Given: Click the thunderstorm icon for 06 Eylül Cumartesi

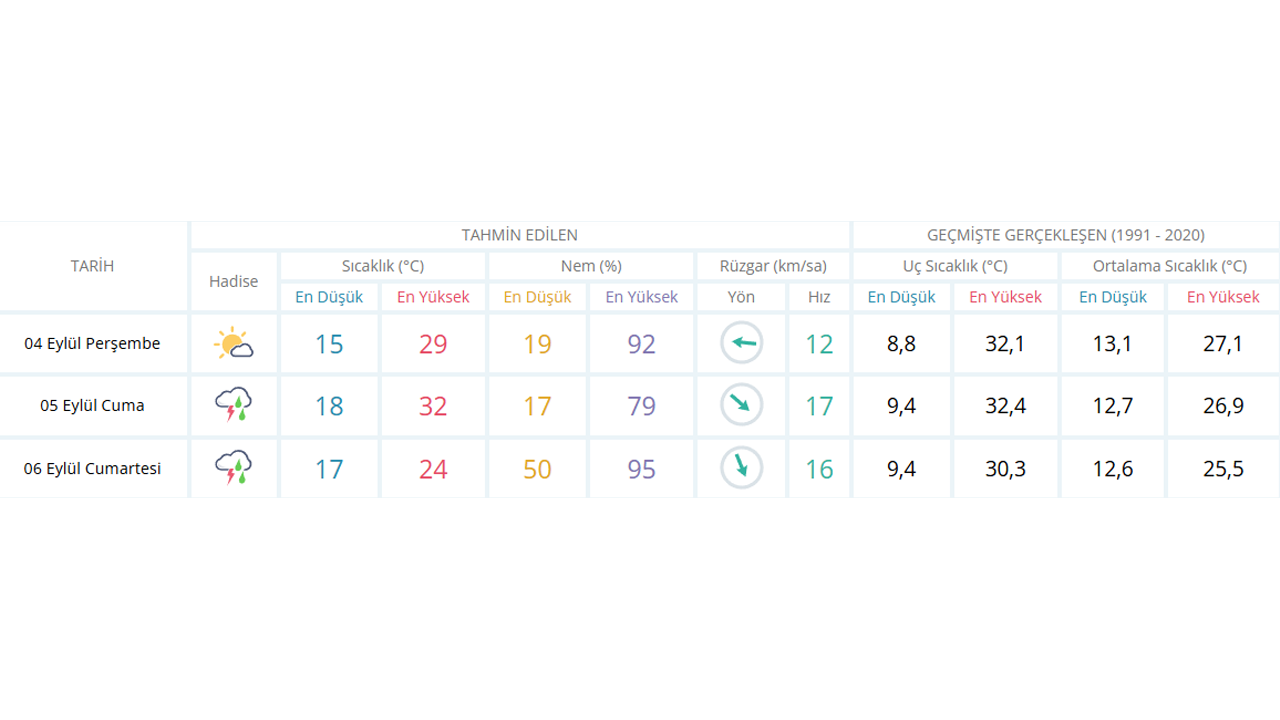Looking at the screenshot, I should [233, 468].
